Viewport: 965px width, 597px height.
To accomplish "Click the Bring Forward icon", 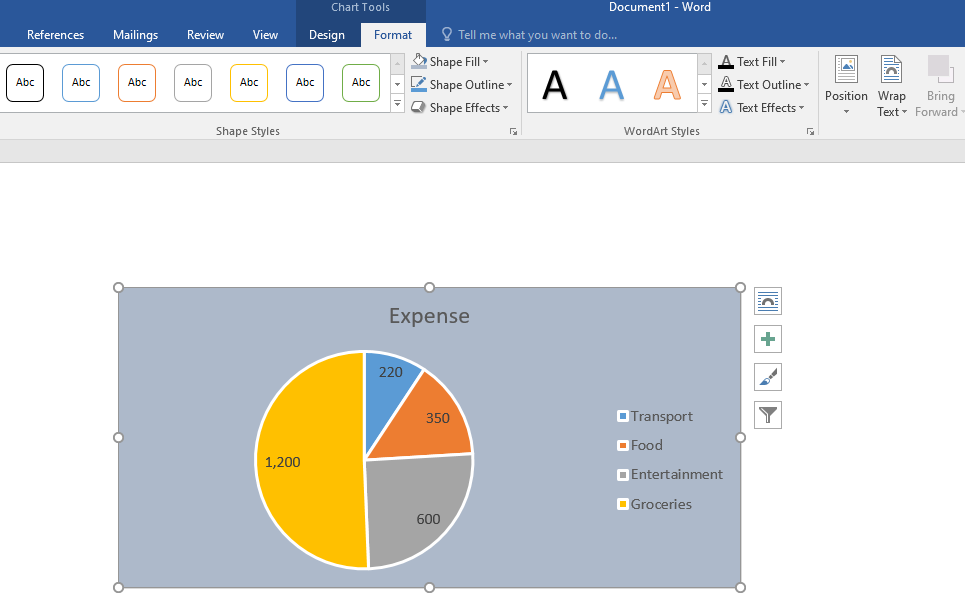I will (939, 69).
